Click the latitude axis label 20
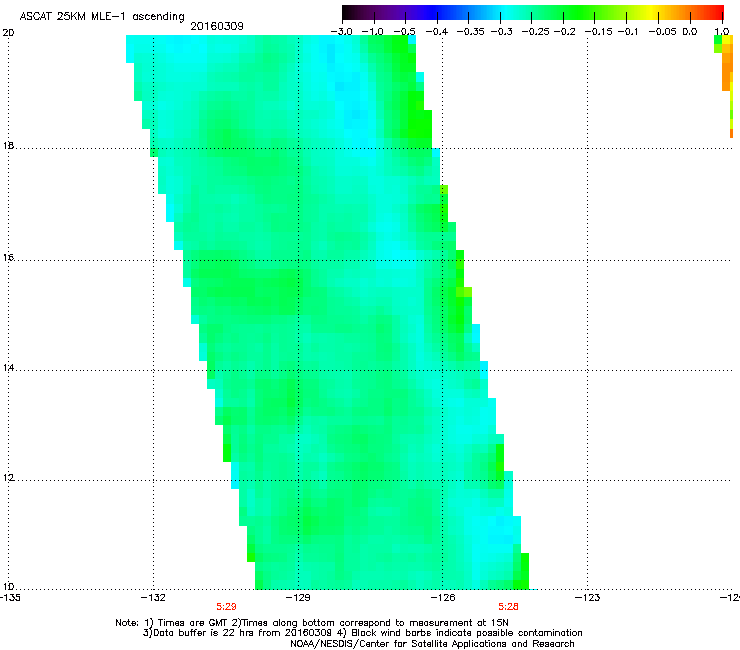Screen dimensions: 740x650 (8, 33)
